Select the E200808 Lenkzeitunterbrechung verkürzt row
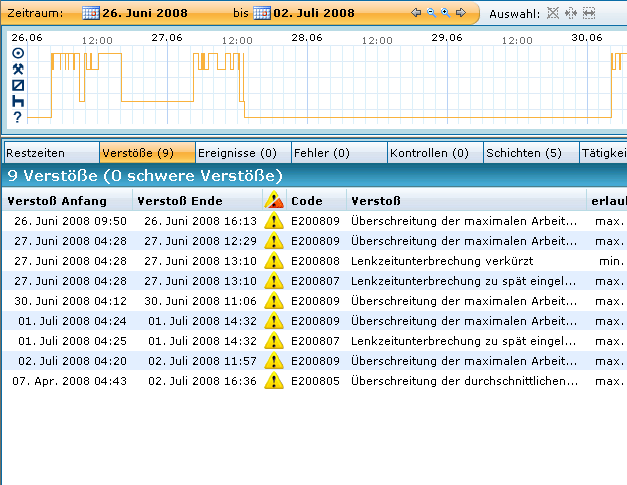This screenshot has height=485, width=627. point(300,260)
